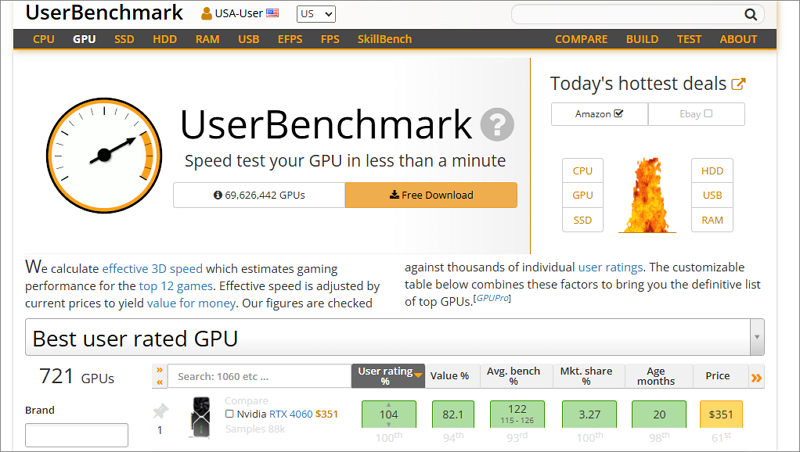Sort by User rating % column
Screen dimensions: 800x452
coord(388,376)
